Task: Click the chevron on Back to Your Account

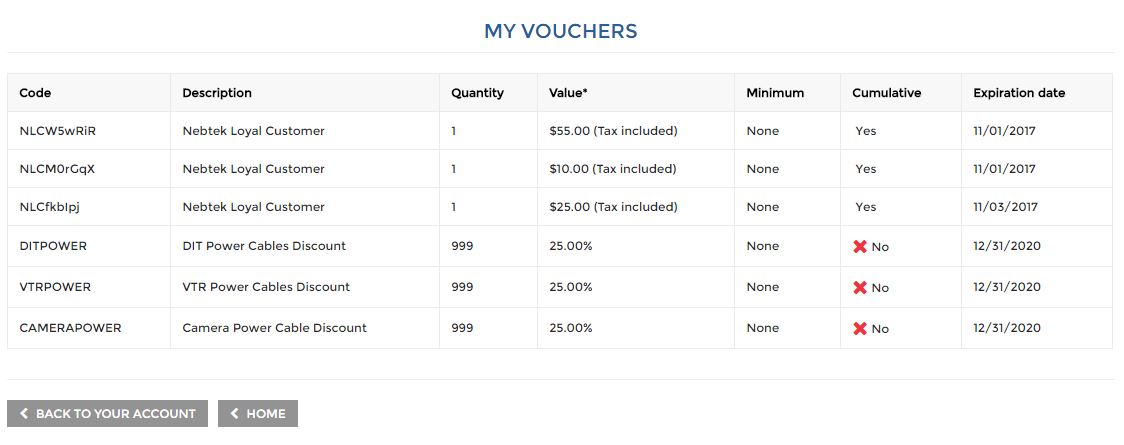Action: coord(24,413)
